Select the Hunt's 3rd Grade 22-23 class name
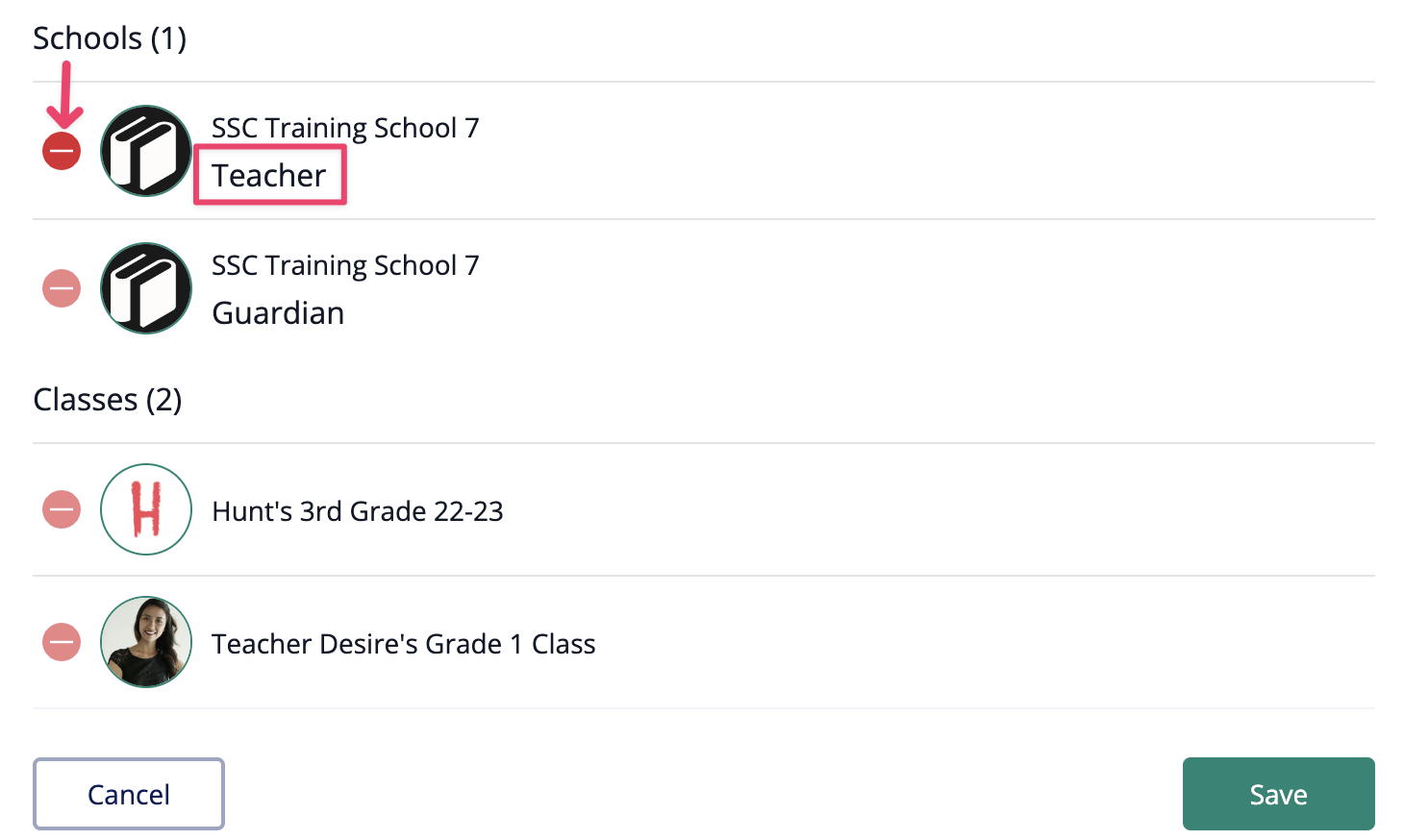1404x840 pixels. [x=358, y=511]
